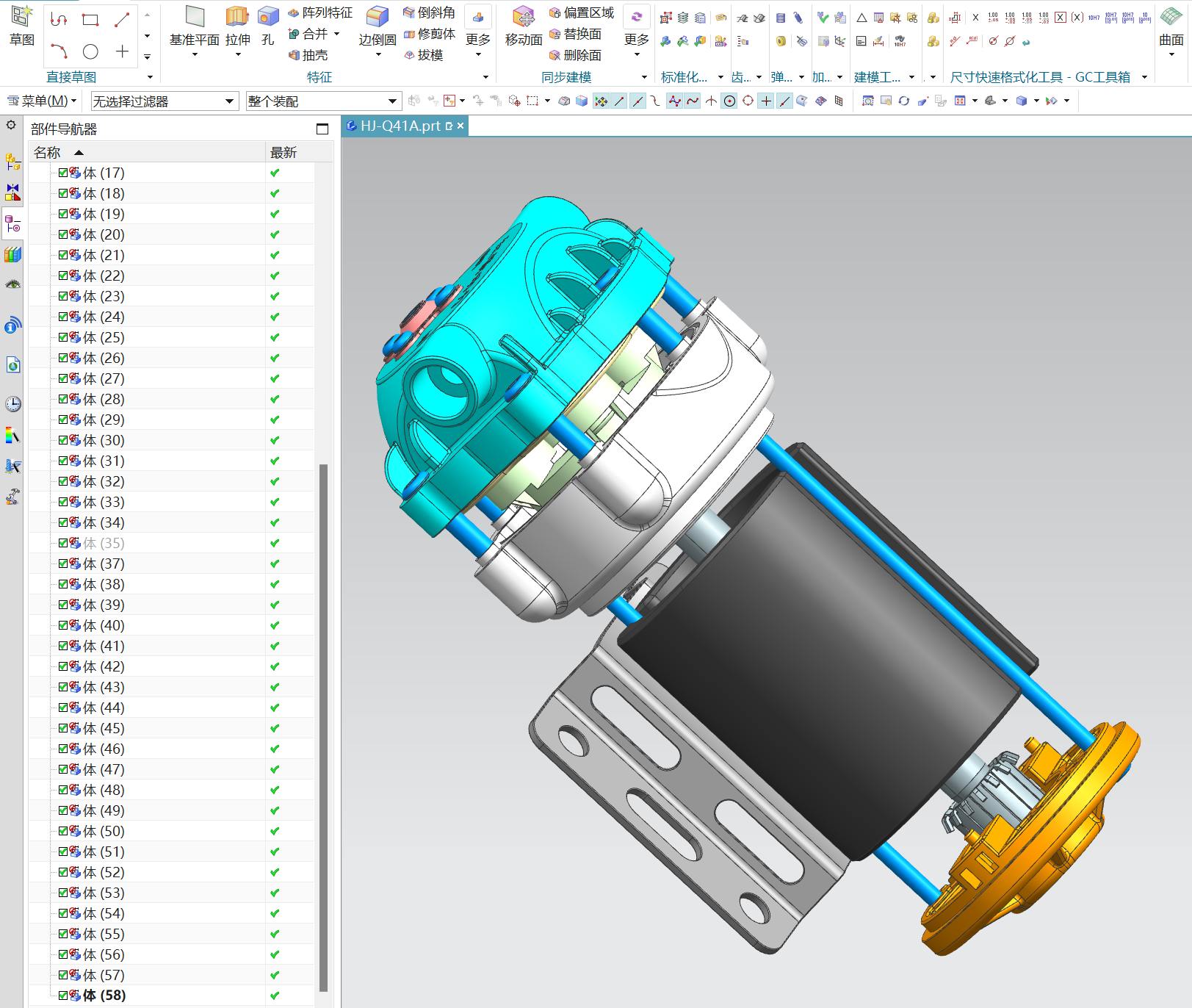Uncheck the 体 (58) checkbox

coord(63,996)
